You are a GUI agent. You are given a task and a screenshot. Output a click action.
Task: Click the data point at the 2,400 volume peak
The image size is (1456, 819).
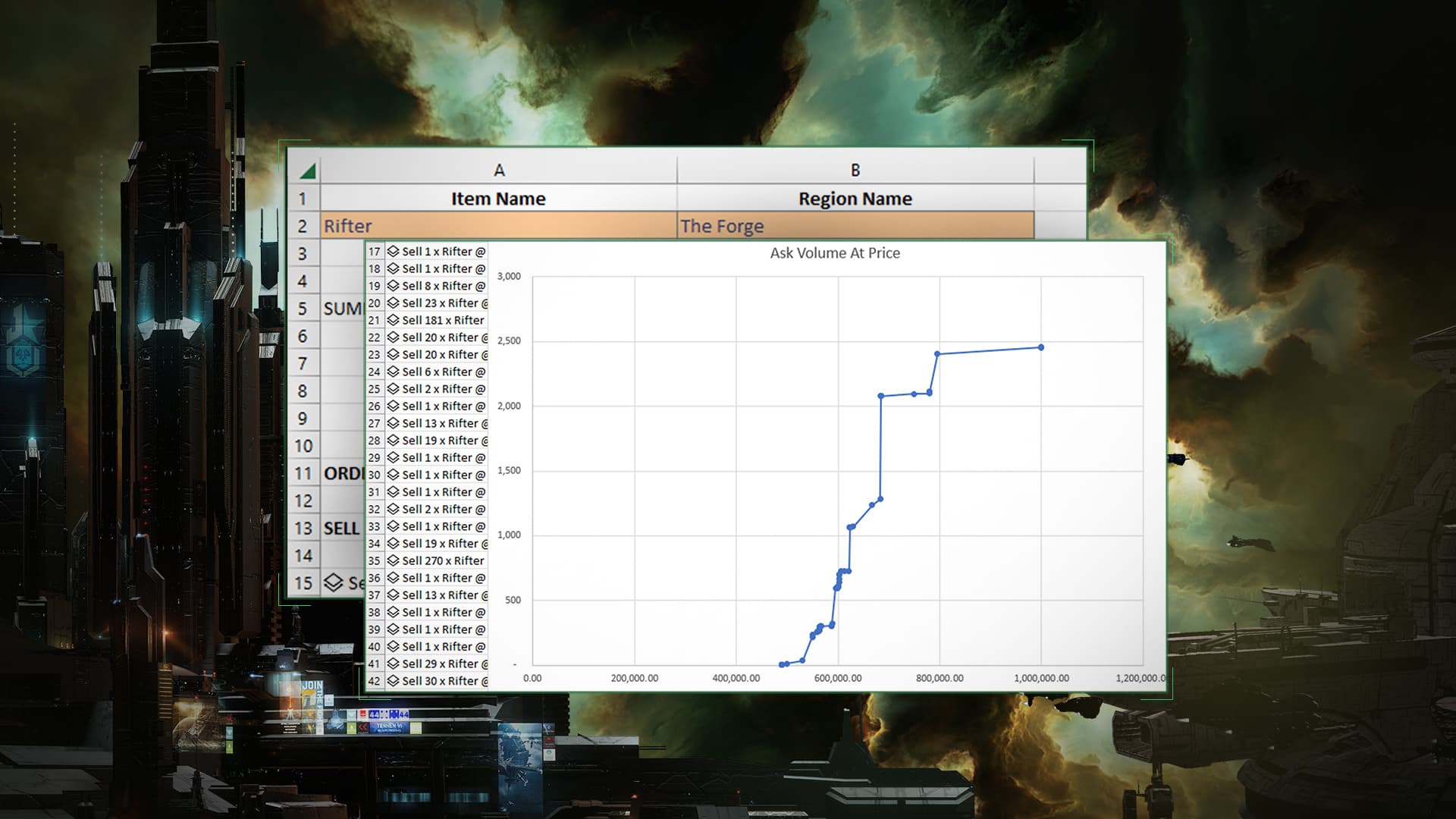(x=938, y=354)
